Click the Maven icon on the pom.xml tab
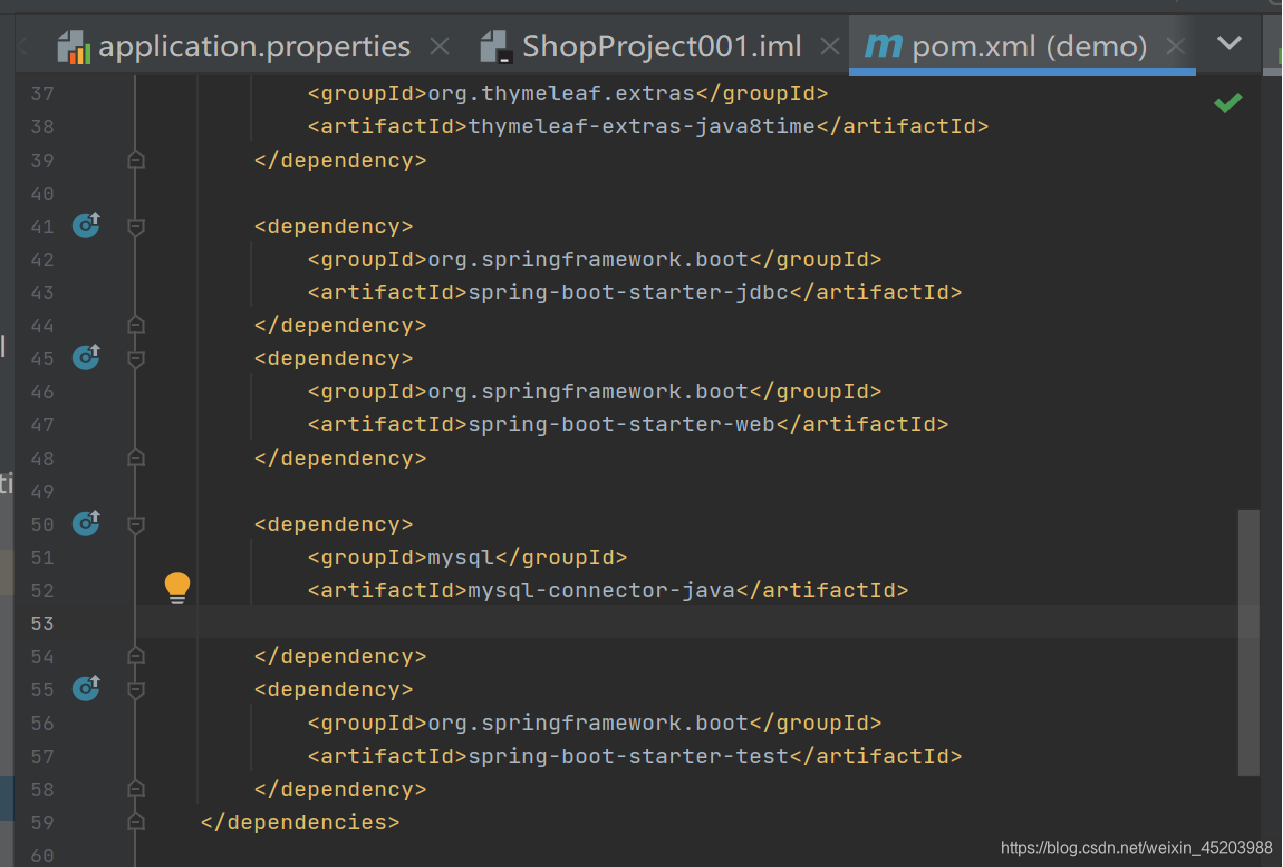1283x867 pixels. pyautogui.click(x=883, y=45)
